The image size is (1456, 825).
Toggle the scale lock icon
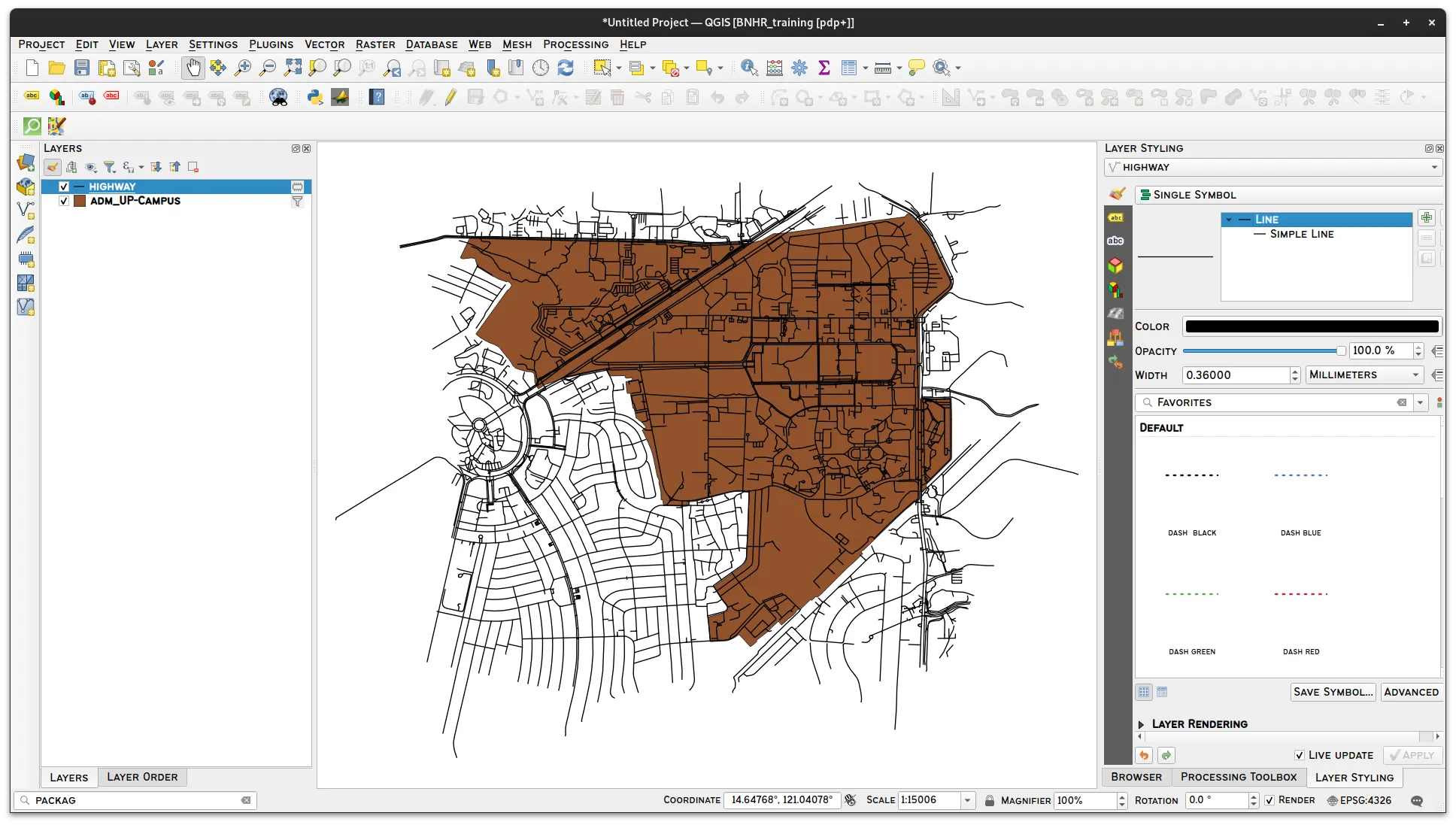pos(990,800)
